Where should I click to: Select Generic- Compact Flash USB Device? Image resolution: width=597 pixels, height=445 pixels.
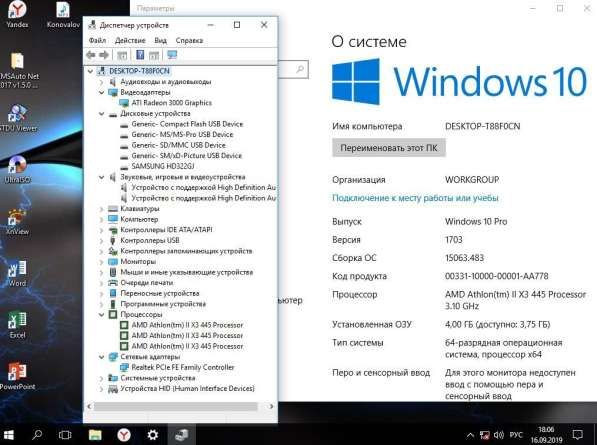(x=187, y=124)
